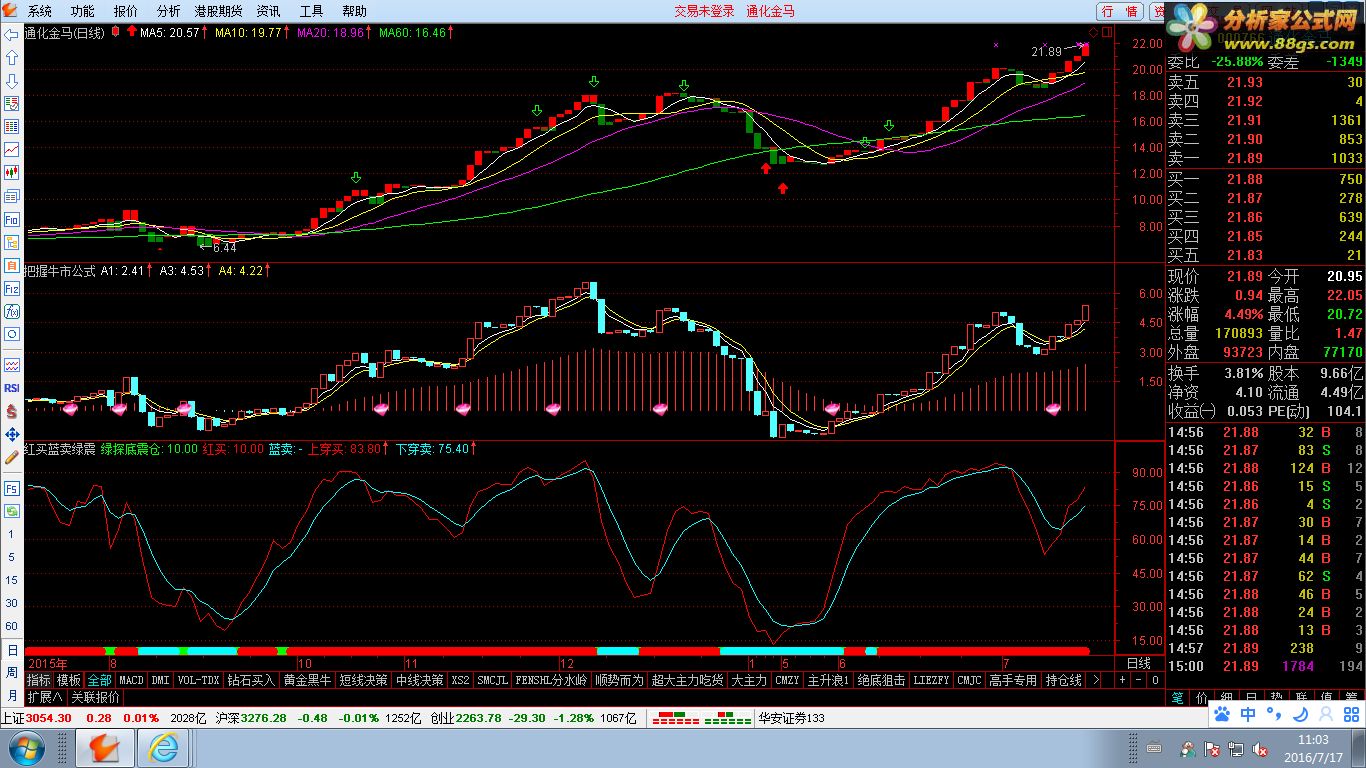The width and height of the screenshot is (1366, 768).
Task: Open the table grid icon in left sidebar
Action: point(12,127)
